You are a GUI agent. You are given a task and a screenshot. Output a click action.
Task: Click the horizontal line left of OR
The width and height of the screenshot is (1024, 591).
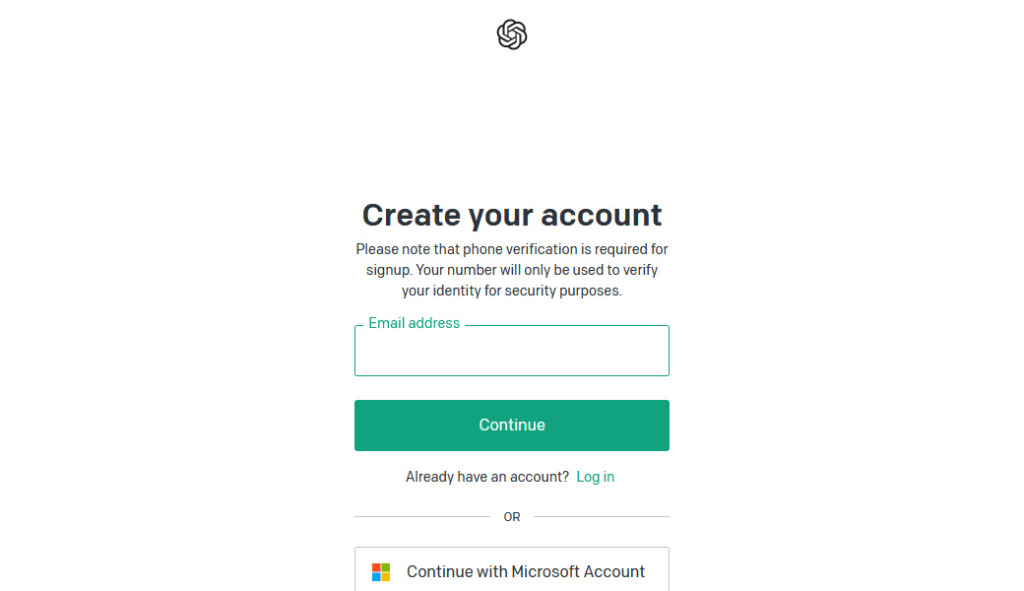(422, 517)
